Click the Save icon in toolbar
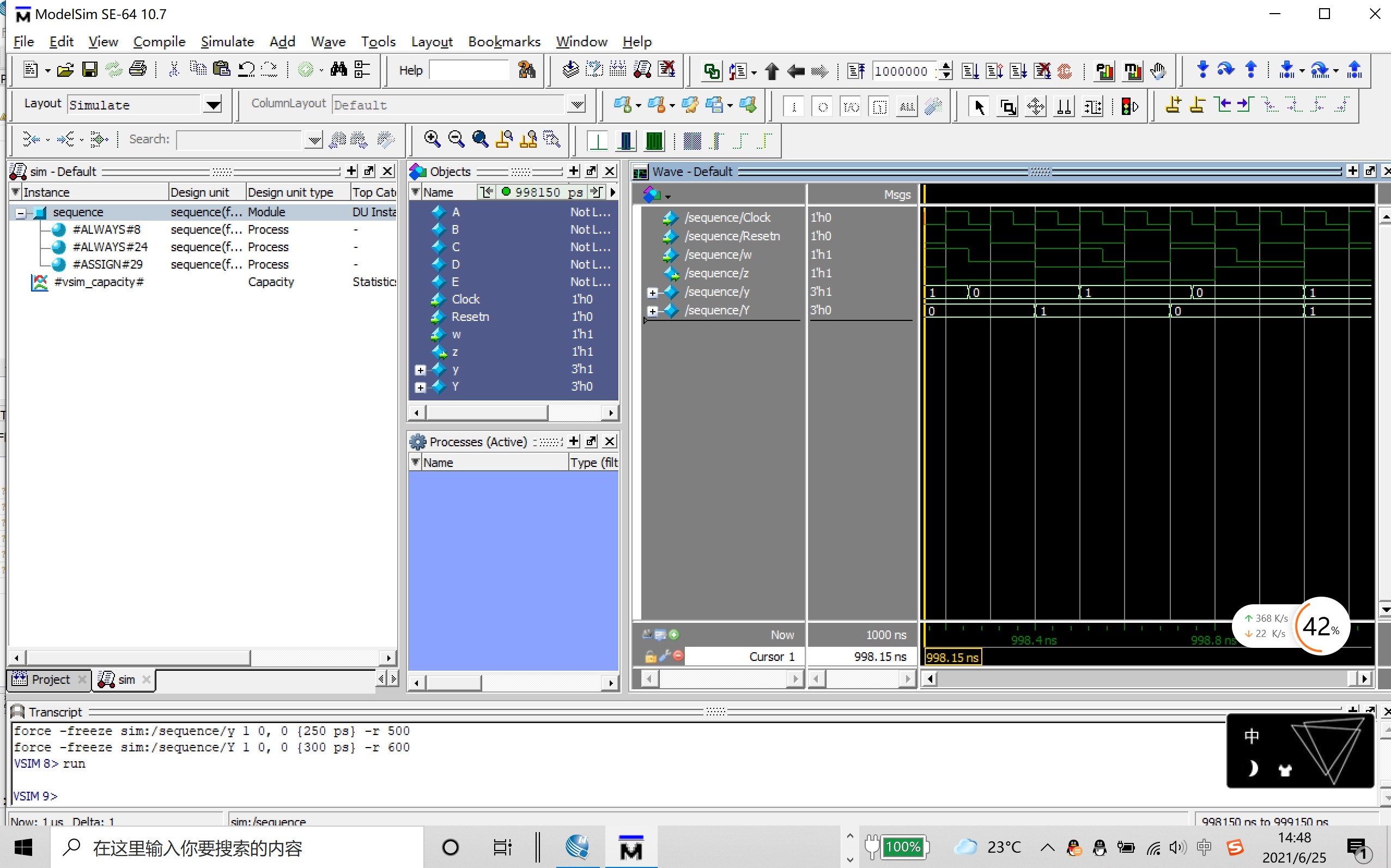1391x868 pixels. coord(89,69)
